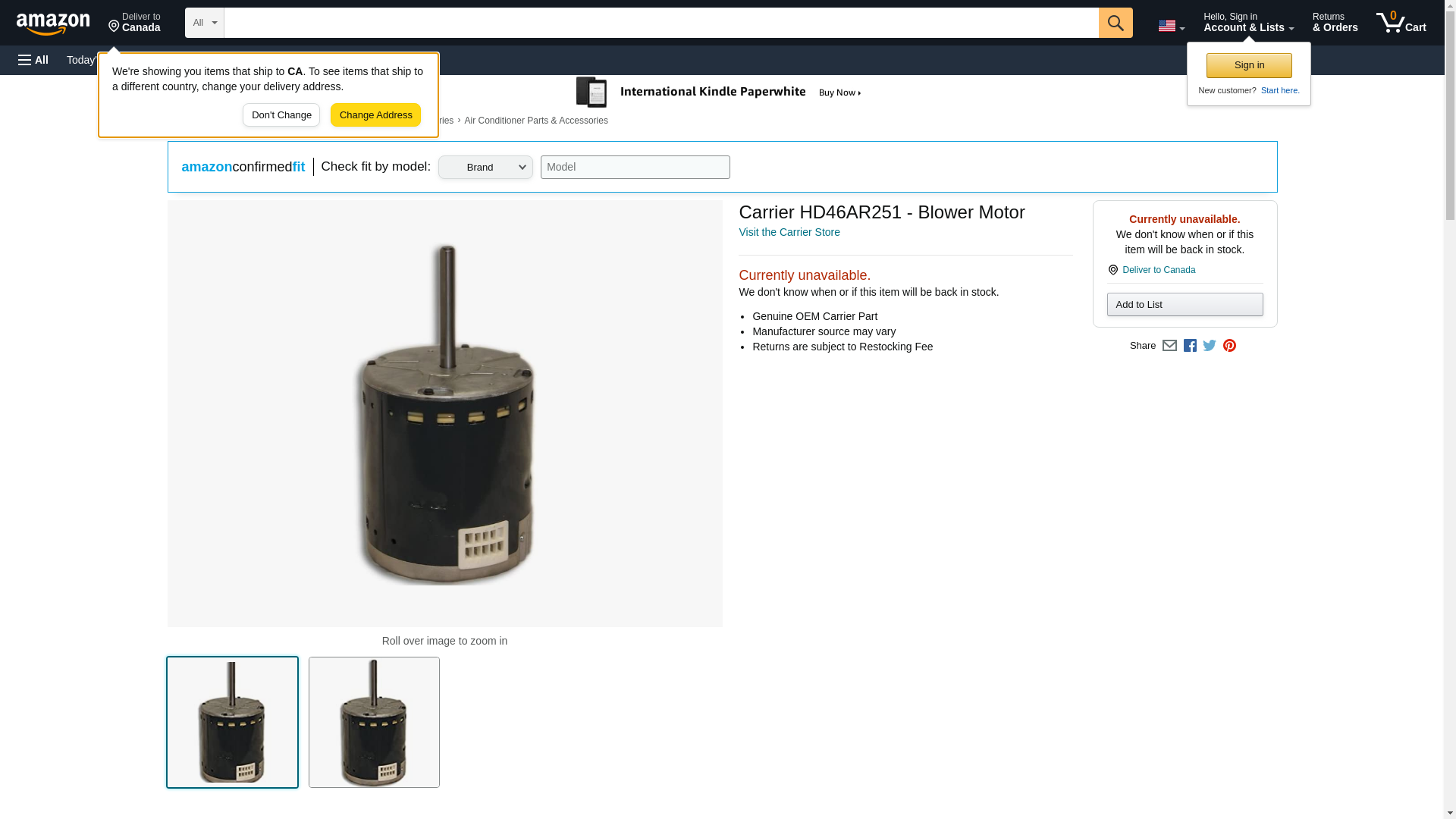Select the second blower motor thumbnail
The image size is (1456, 819).
[x=374, y=722]
